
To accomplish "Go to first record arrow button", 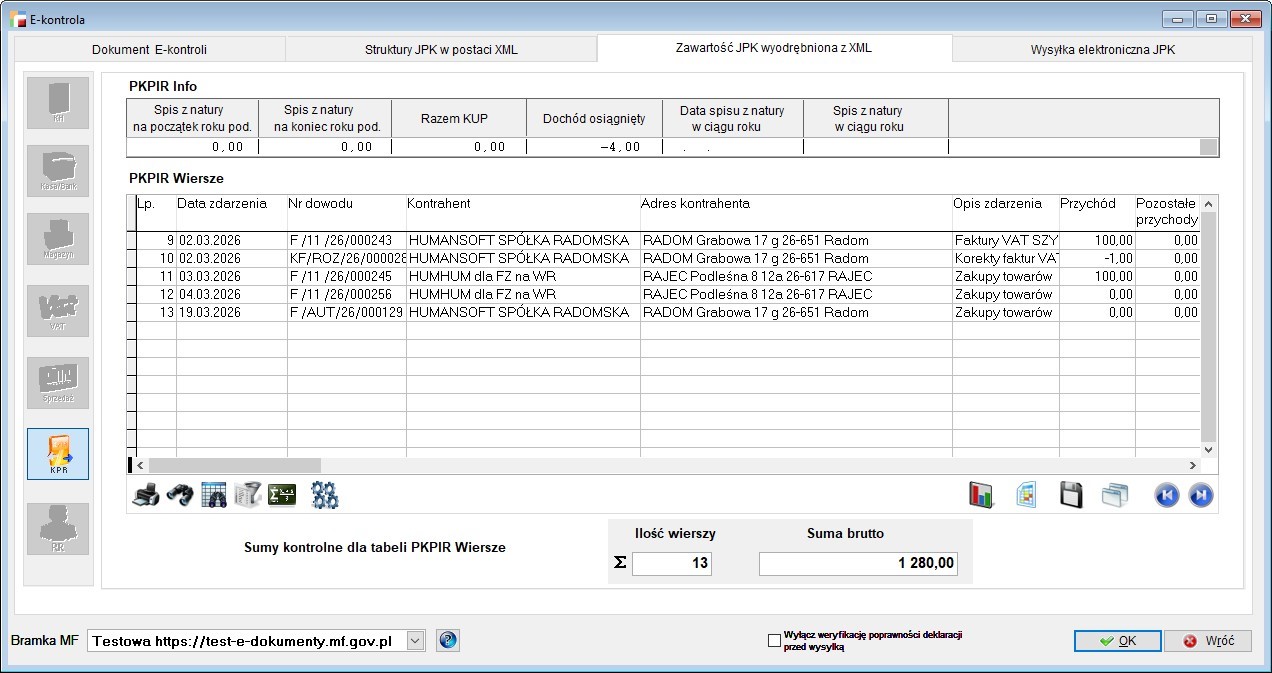I will 1166,495.
